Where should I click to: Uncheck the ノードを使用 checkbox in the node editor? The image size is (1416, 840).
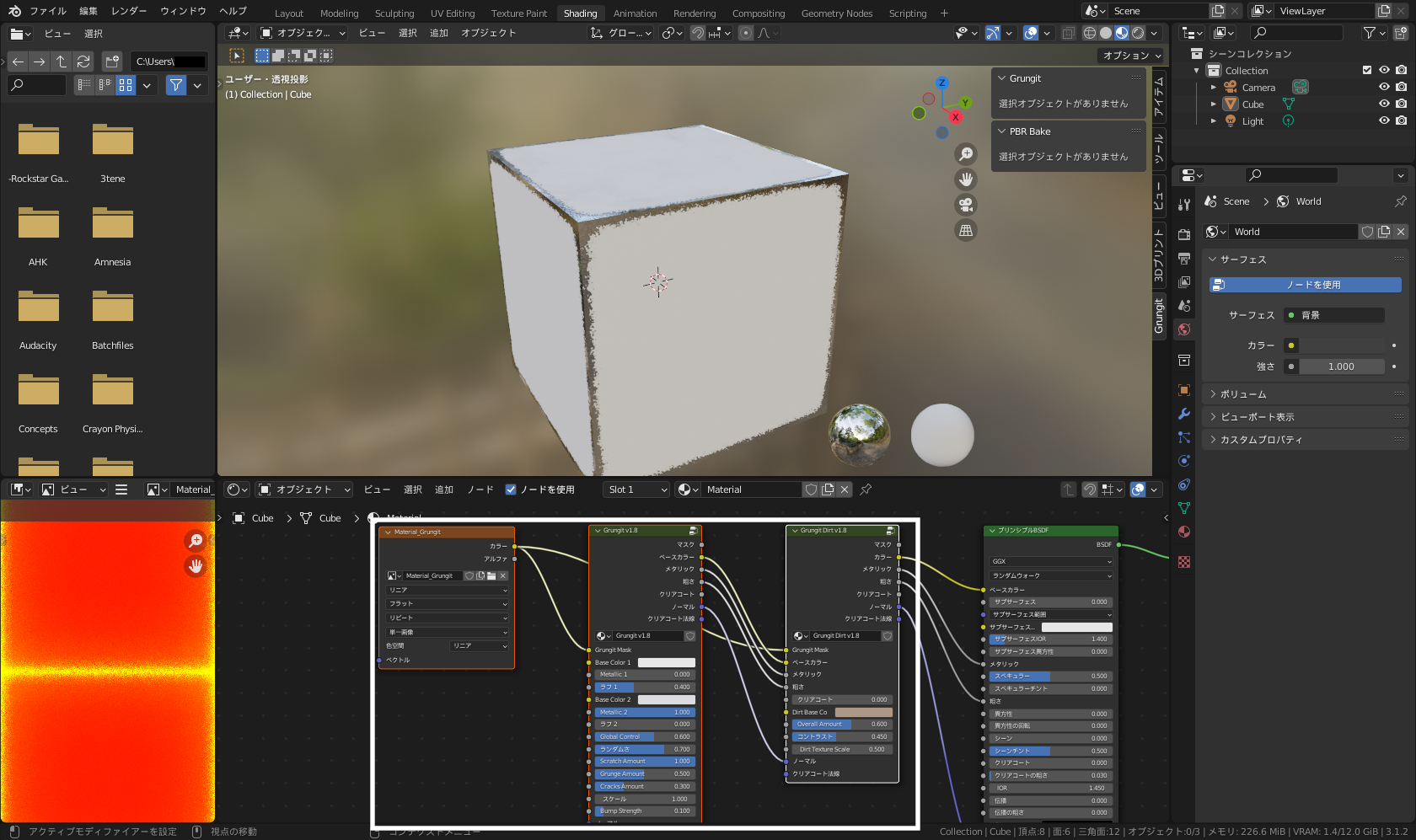pos(511,490)
